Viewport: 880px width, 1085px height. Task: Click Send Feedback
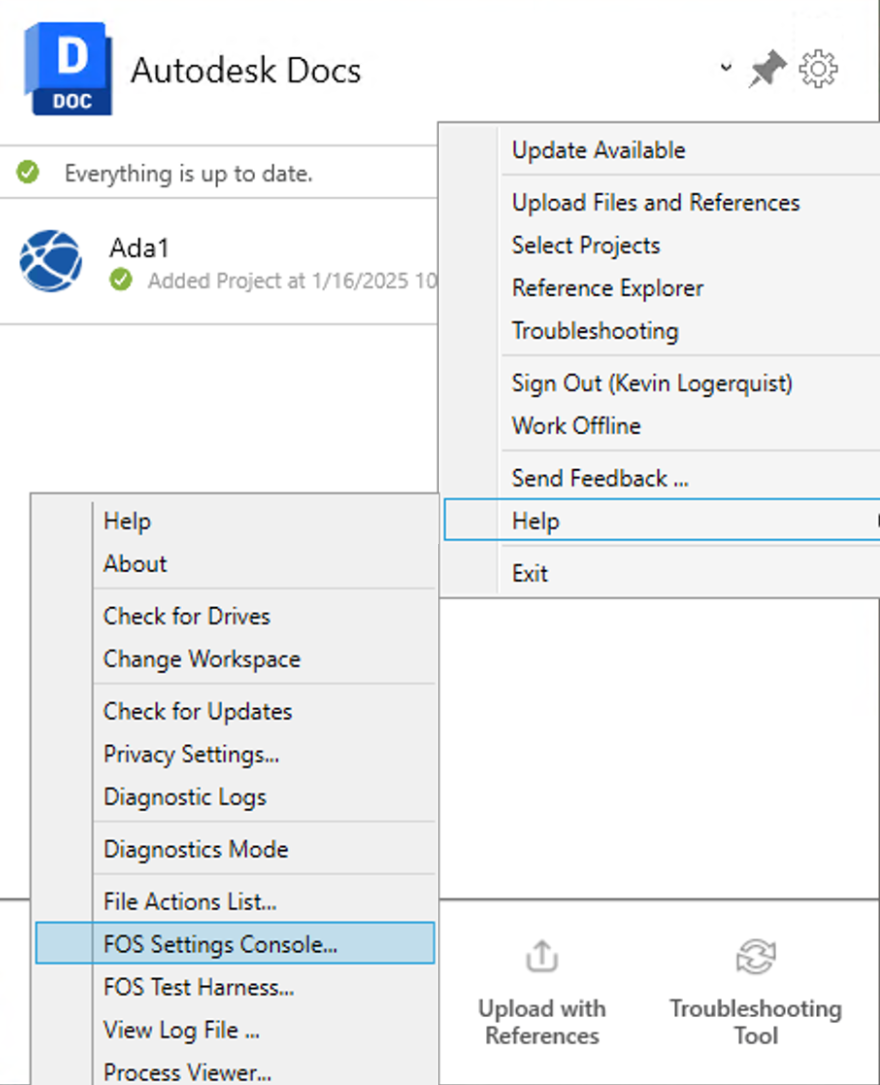point(599,478)
